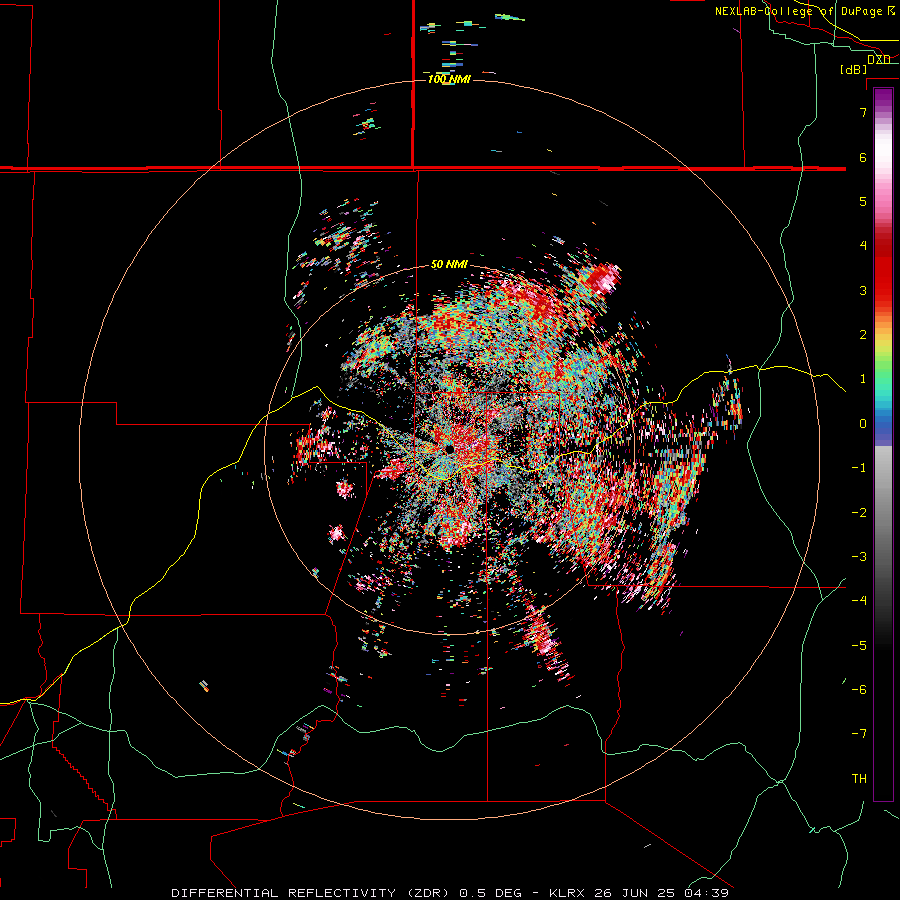Click the 0.5 DEG elevation text in caption
Screen dimensions: 900x900
point(490,893)
